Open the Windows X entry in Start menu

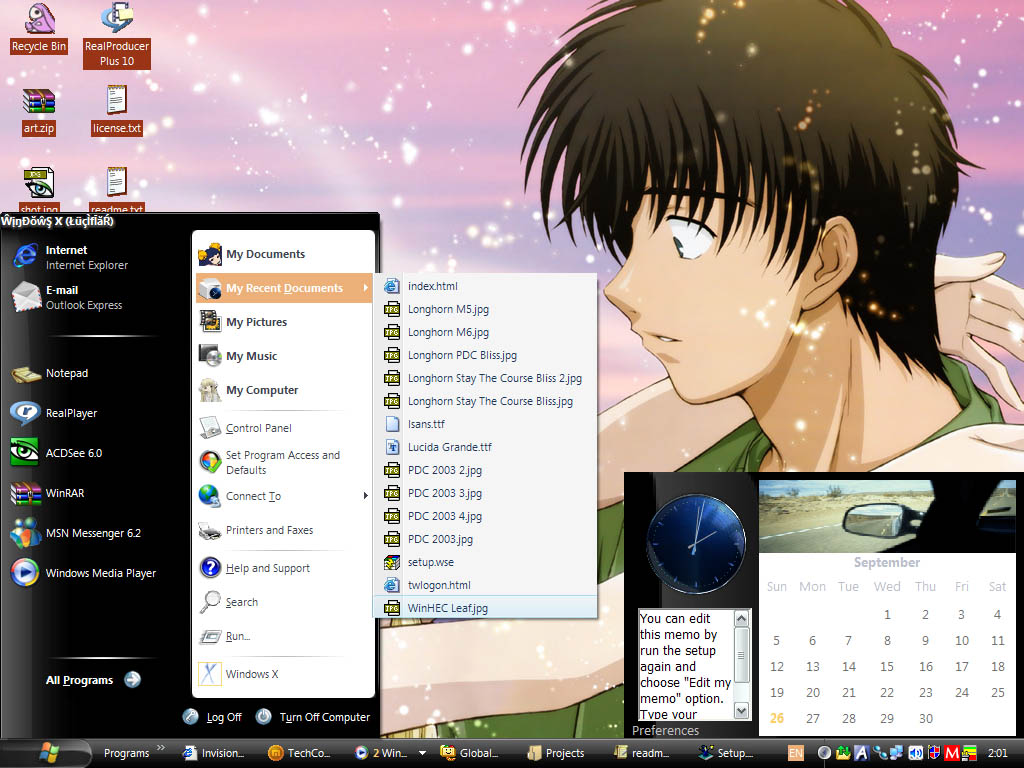[x=283, y=674]
